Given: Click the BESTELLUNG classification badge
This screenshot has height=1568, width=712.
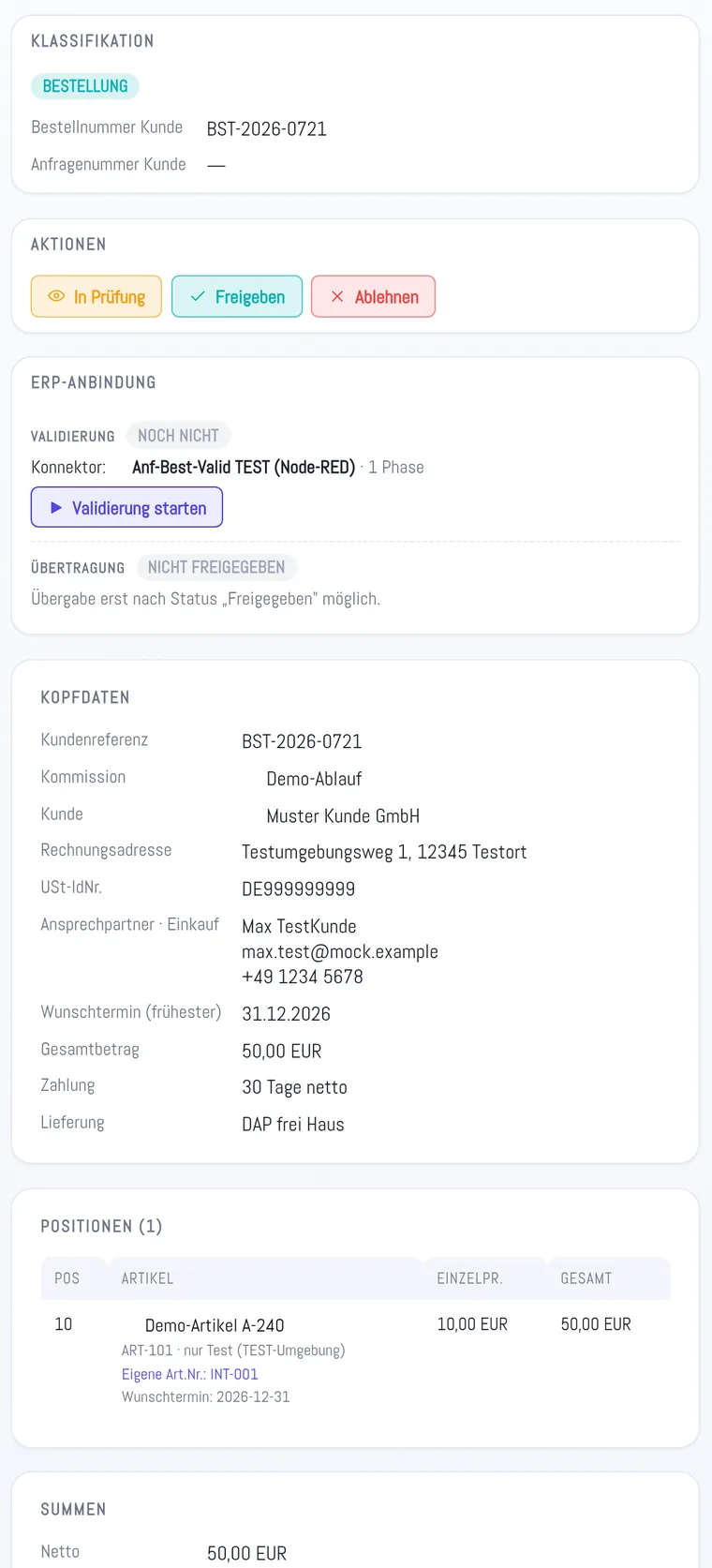Looking at the screenshot, I should (x=85, y=86).
